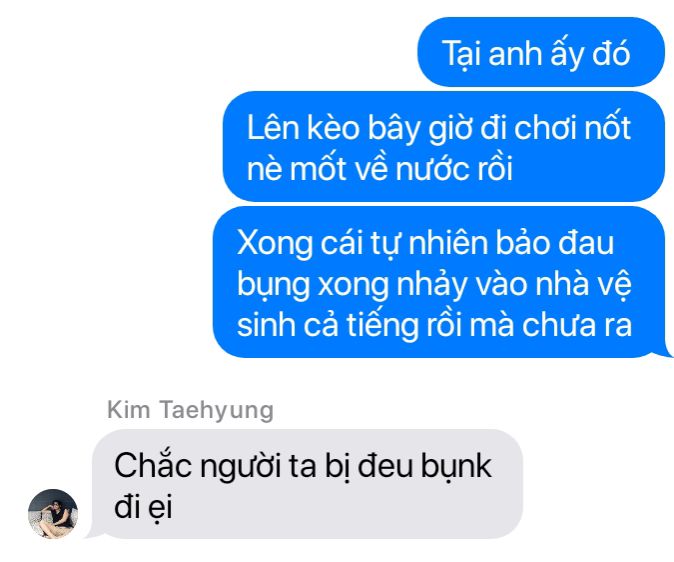Select the blue message starting "Xong cái tự nhiên"
The image size is (674, 562).
(x=441, y=282)
